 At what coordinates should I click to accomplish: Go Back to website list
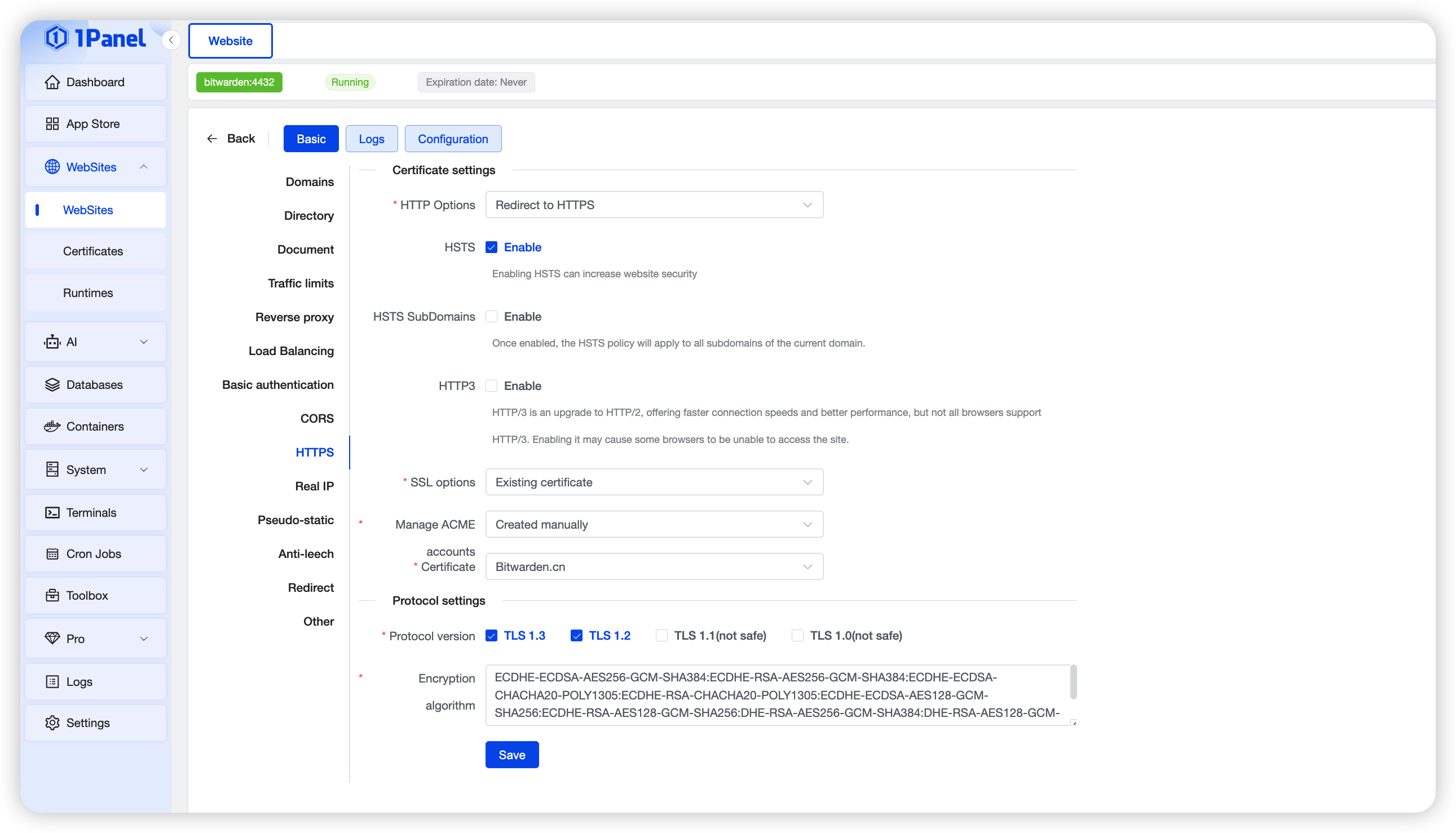coord(231,139)
